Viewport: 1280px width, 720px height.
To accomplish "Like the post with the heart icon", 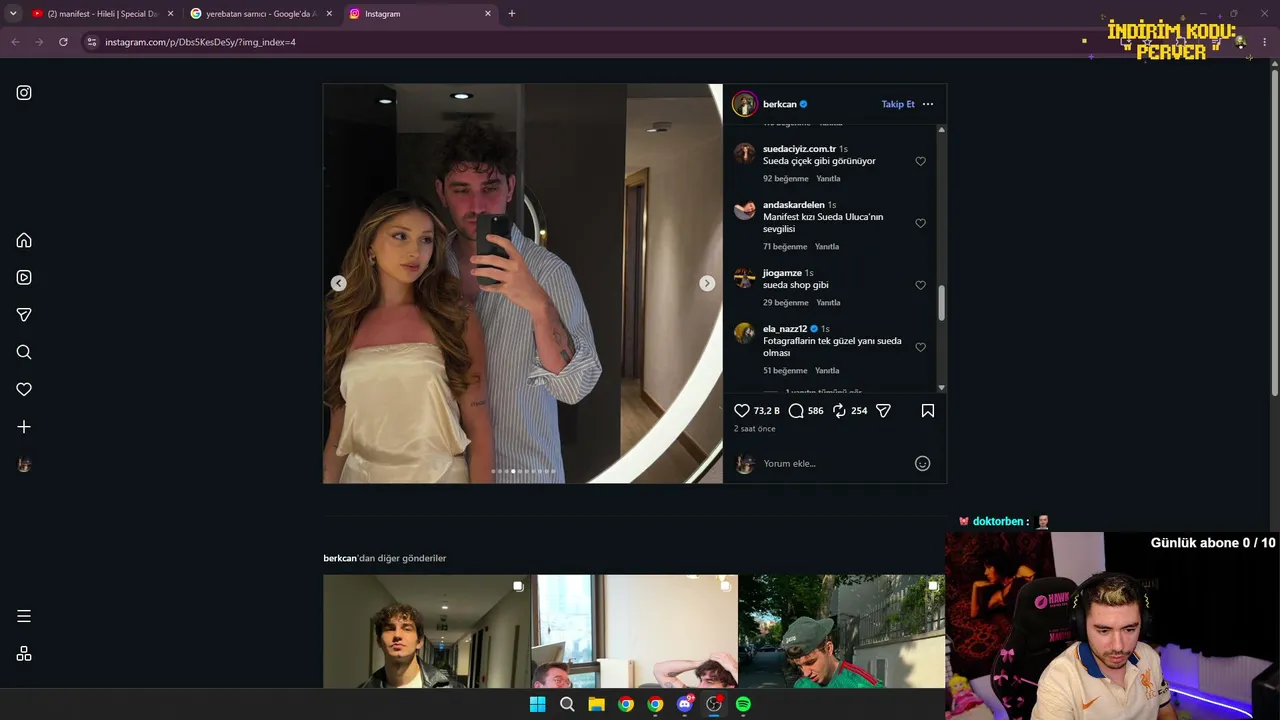I will point(742,410).
